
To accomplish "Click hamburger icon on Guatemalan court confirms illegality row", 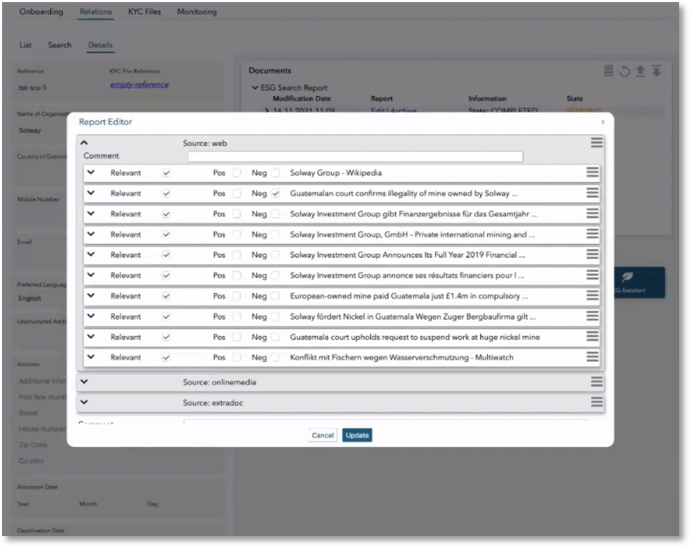I will [x=592, y=193].
